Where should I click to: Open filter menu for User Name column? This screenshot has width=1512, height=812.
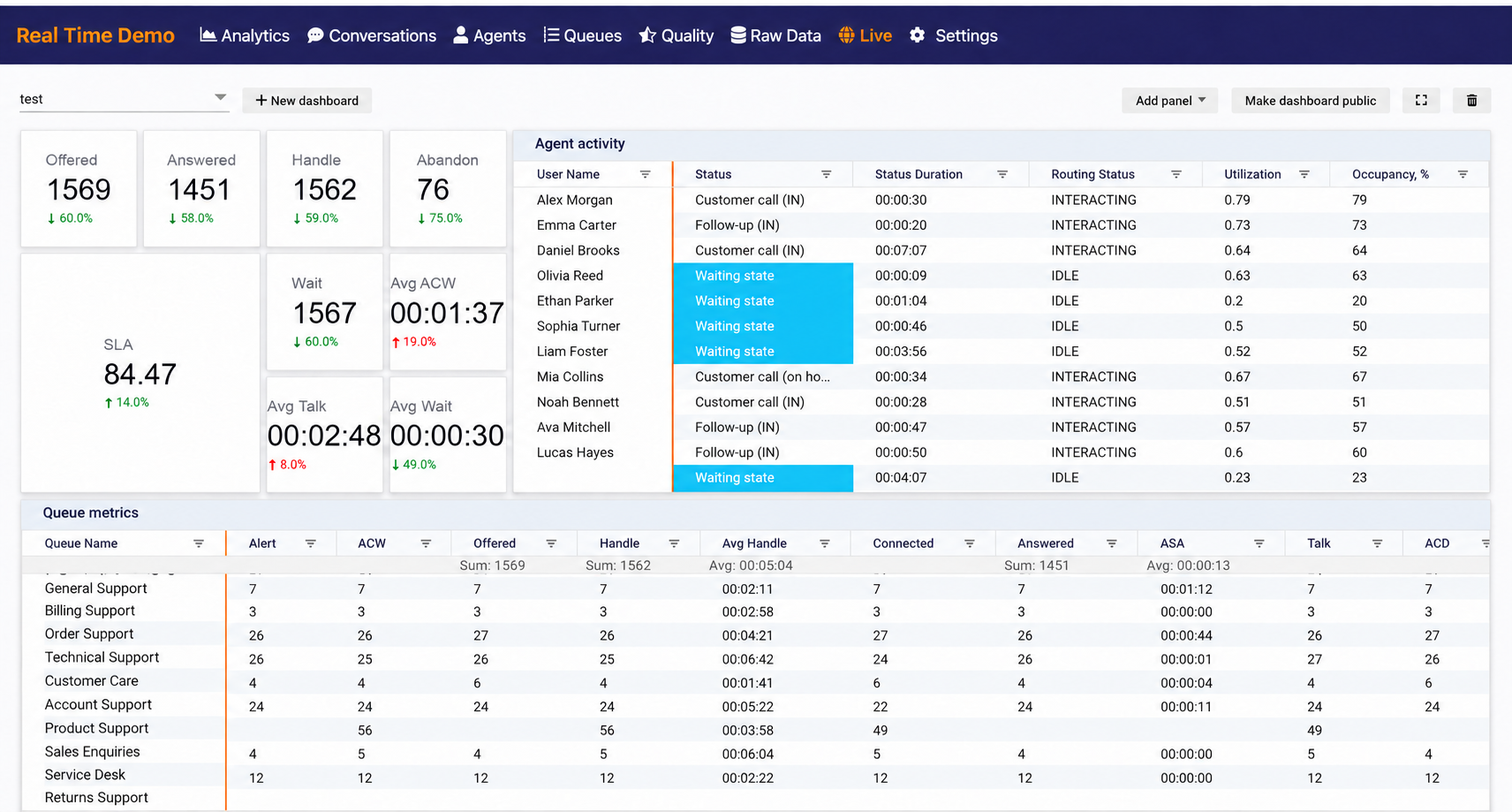[x=646, y=174]
